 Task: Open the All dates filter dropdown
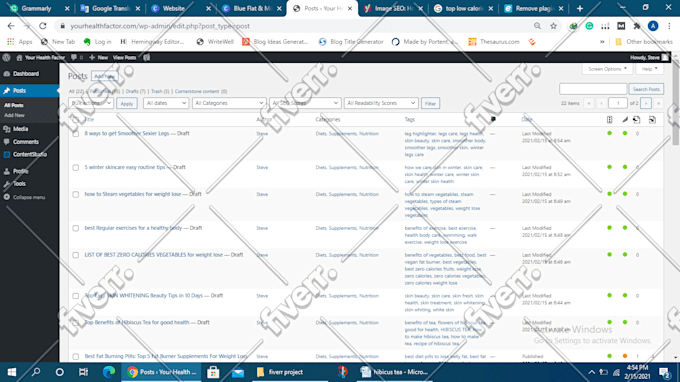166,103
